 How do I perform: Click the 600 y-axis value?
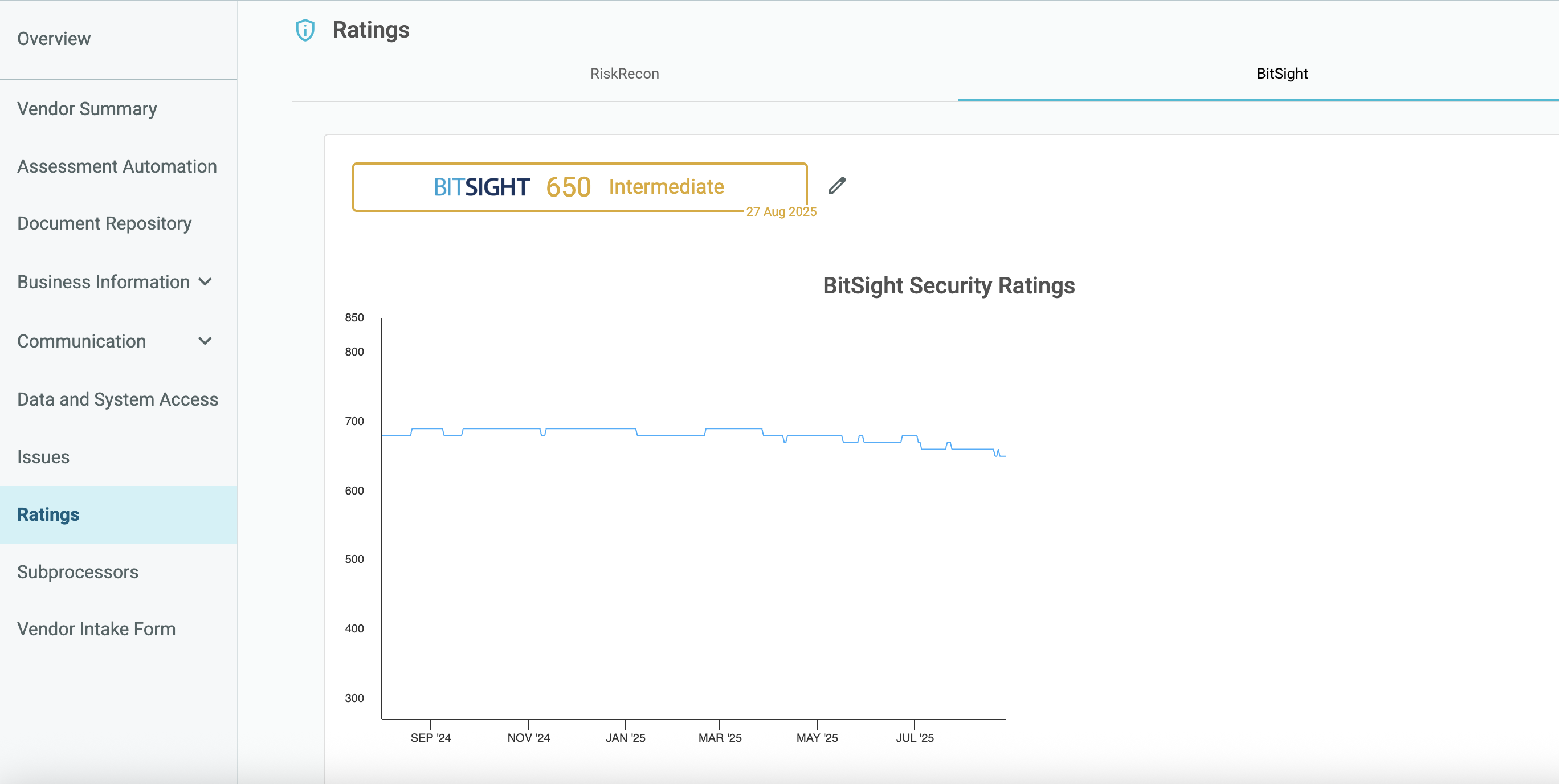click(354, 491)
